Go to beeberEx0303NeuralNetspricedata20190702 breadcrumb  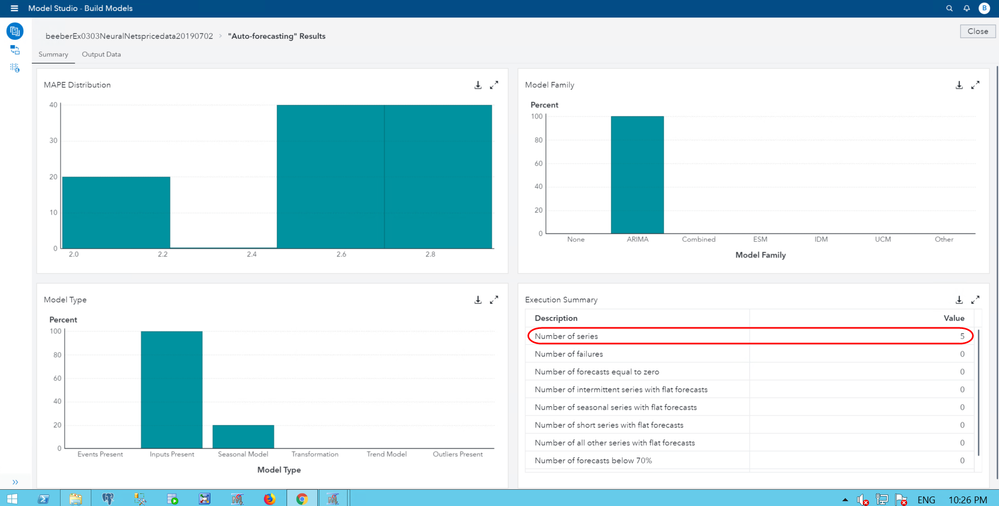point(129,36)
